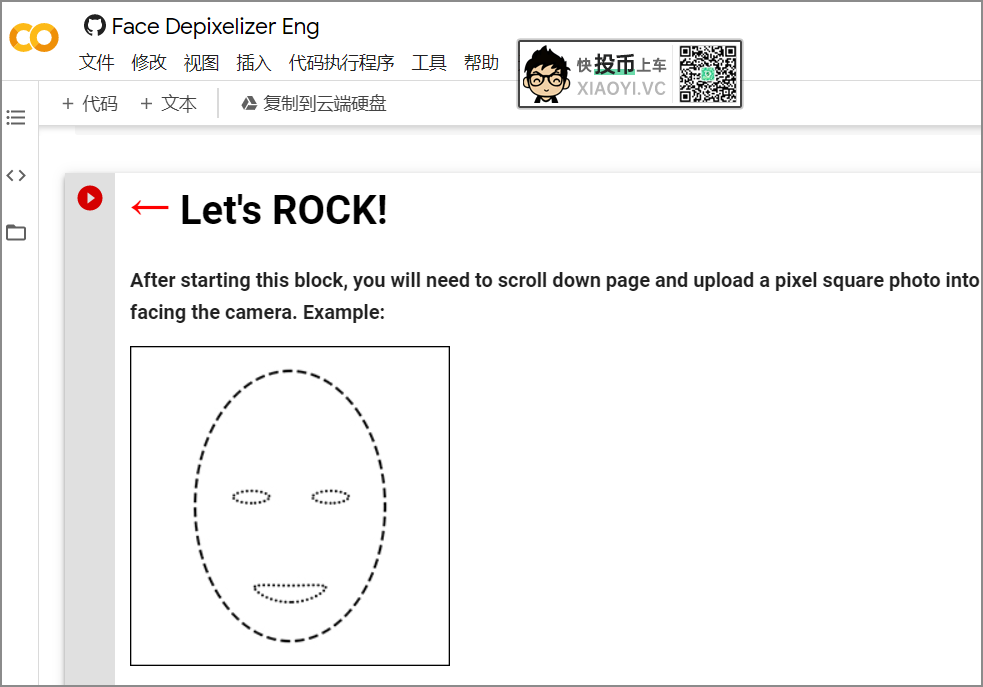Click the dashed face example image
This screenshot has width=983, height=687.
(290, 505)
